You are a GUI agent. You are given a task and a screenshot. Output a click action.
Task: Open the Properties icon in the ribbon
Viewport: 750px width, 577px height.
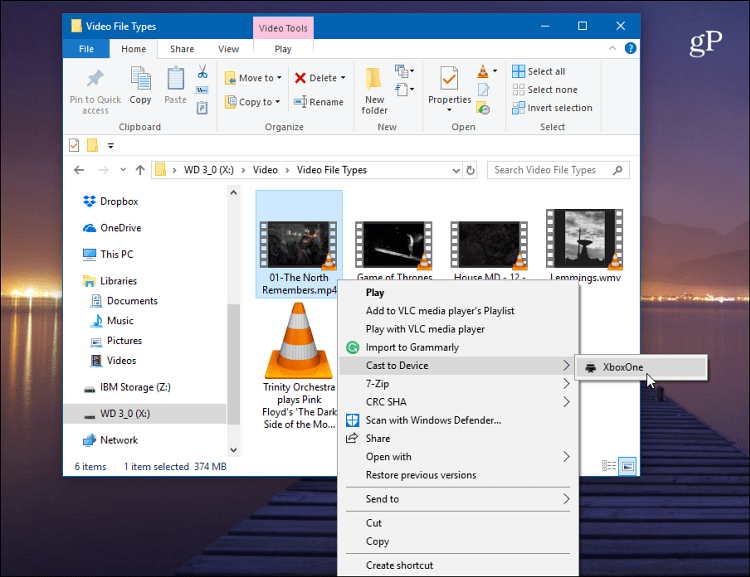click(449, 78)
